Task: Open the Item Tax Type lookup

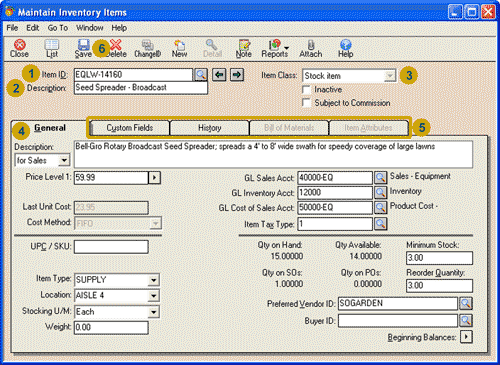Action: click(380, 224)
